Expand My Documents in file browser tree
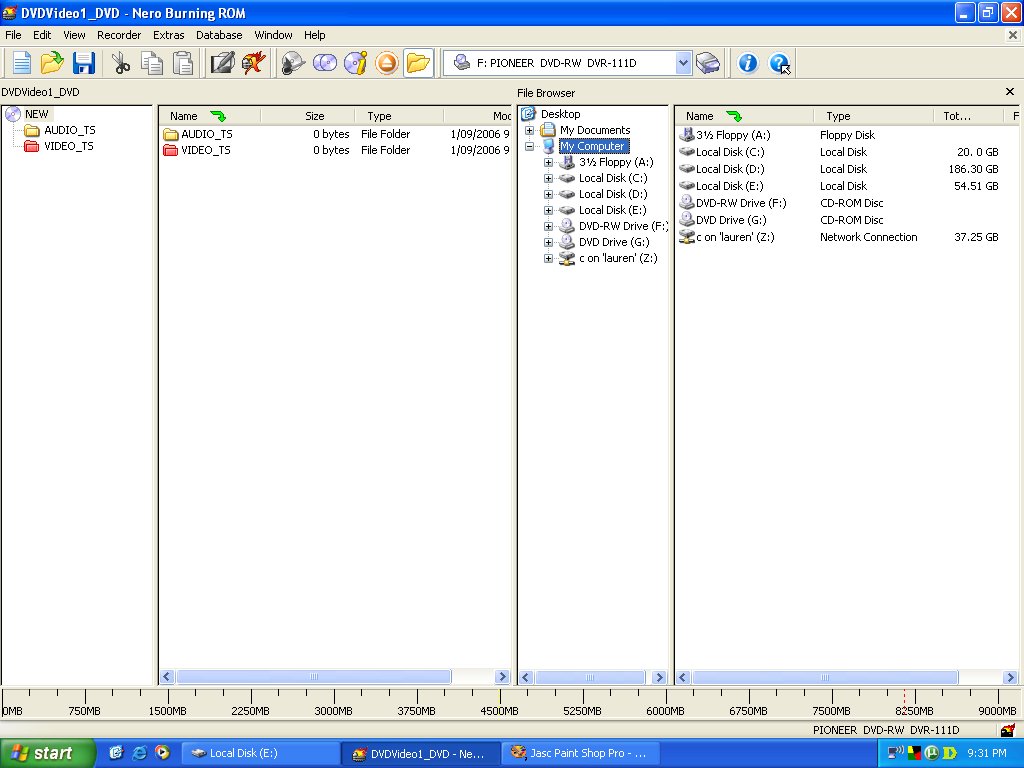The height and width of the screenshot is (768, 1024). 530,131
